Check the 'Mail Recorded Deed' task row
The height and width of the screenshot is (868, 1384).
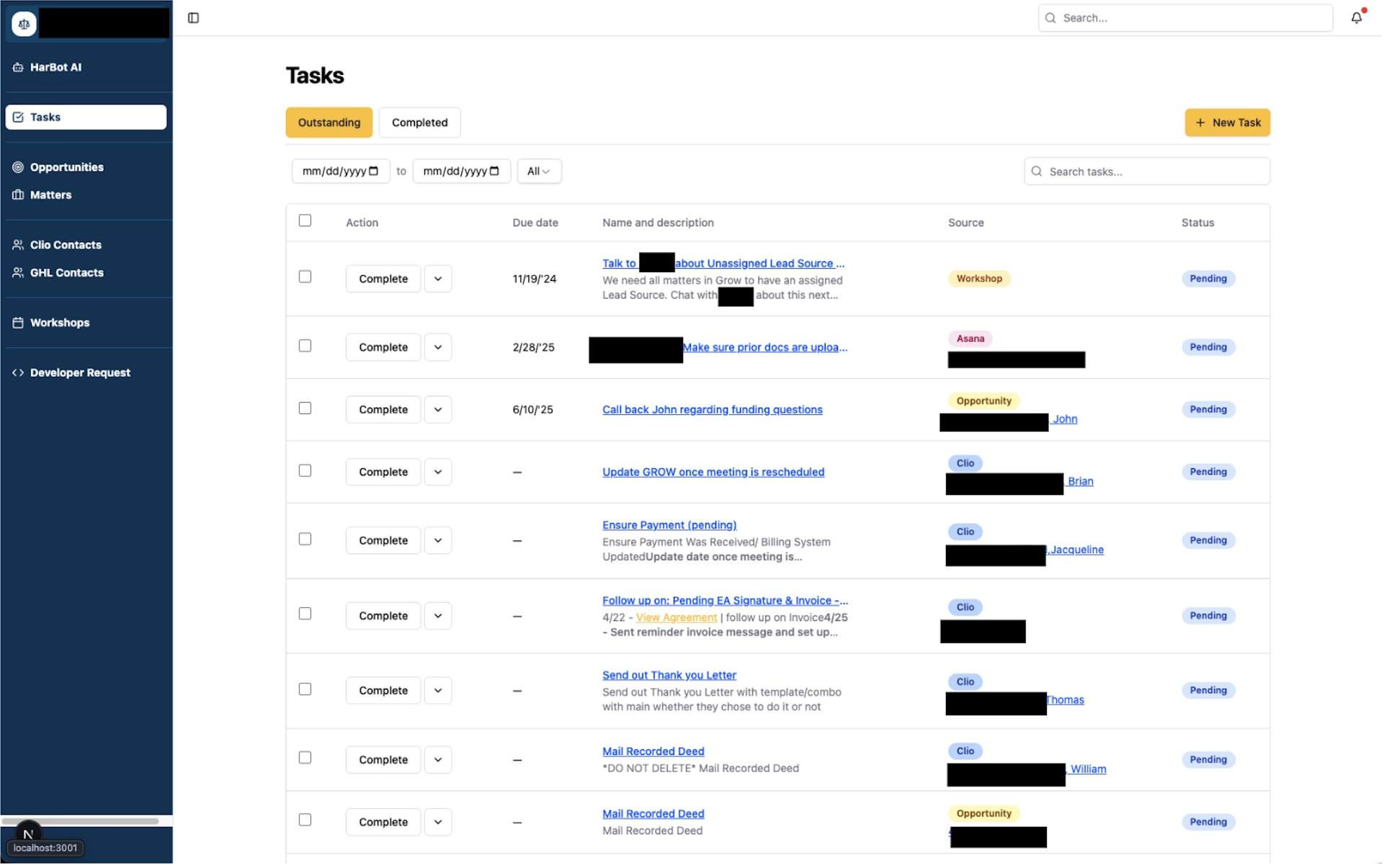point(305,757)
